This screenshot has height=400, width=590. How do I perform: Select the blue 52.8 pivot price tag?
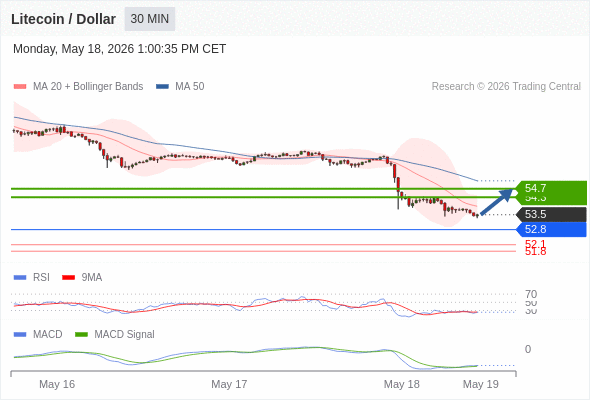click(551, 230)
